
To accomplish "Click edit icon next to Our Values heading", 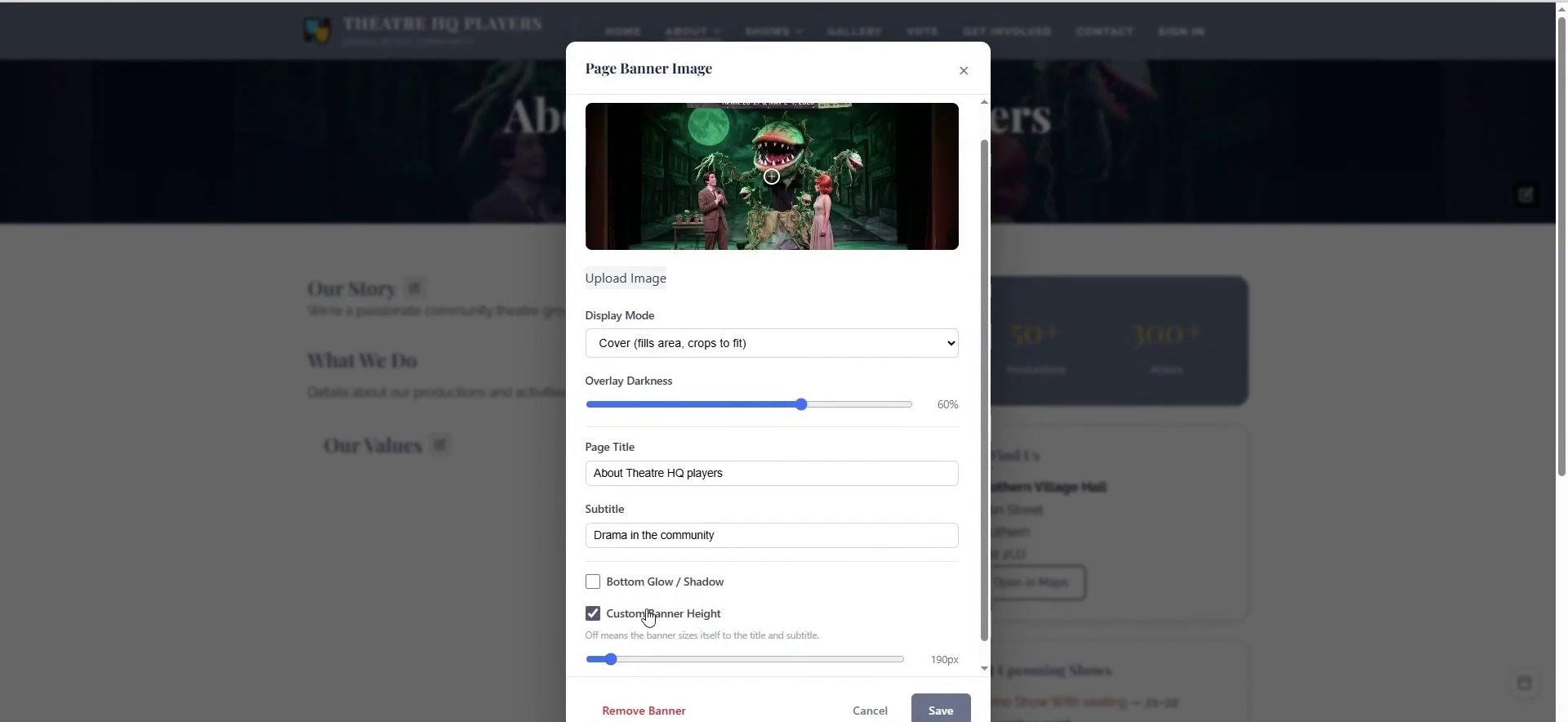I will (x=440, y=445).
